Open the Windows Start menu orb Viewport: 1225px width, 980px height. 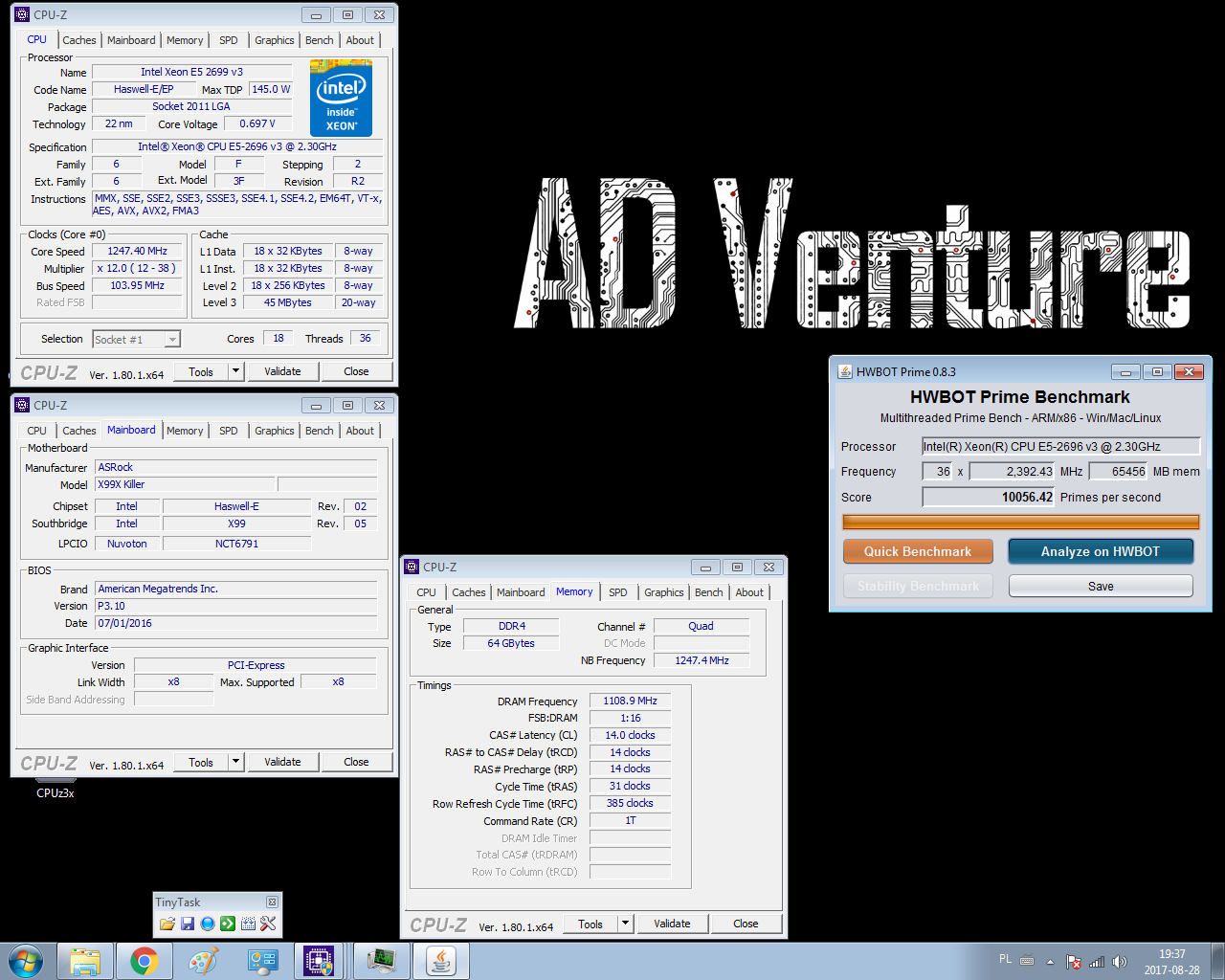coord(26,961)
